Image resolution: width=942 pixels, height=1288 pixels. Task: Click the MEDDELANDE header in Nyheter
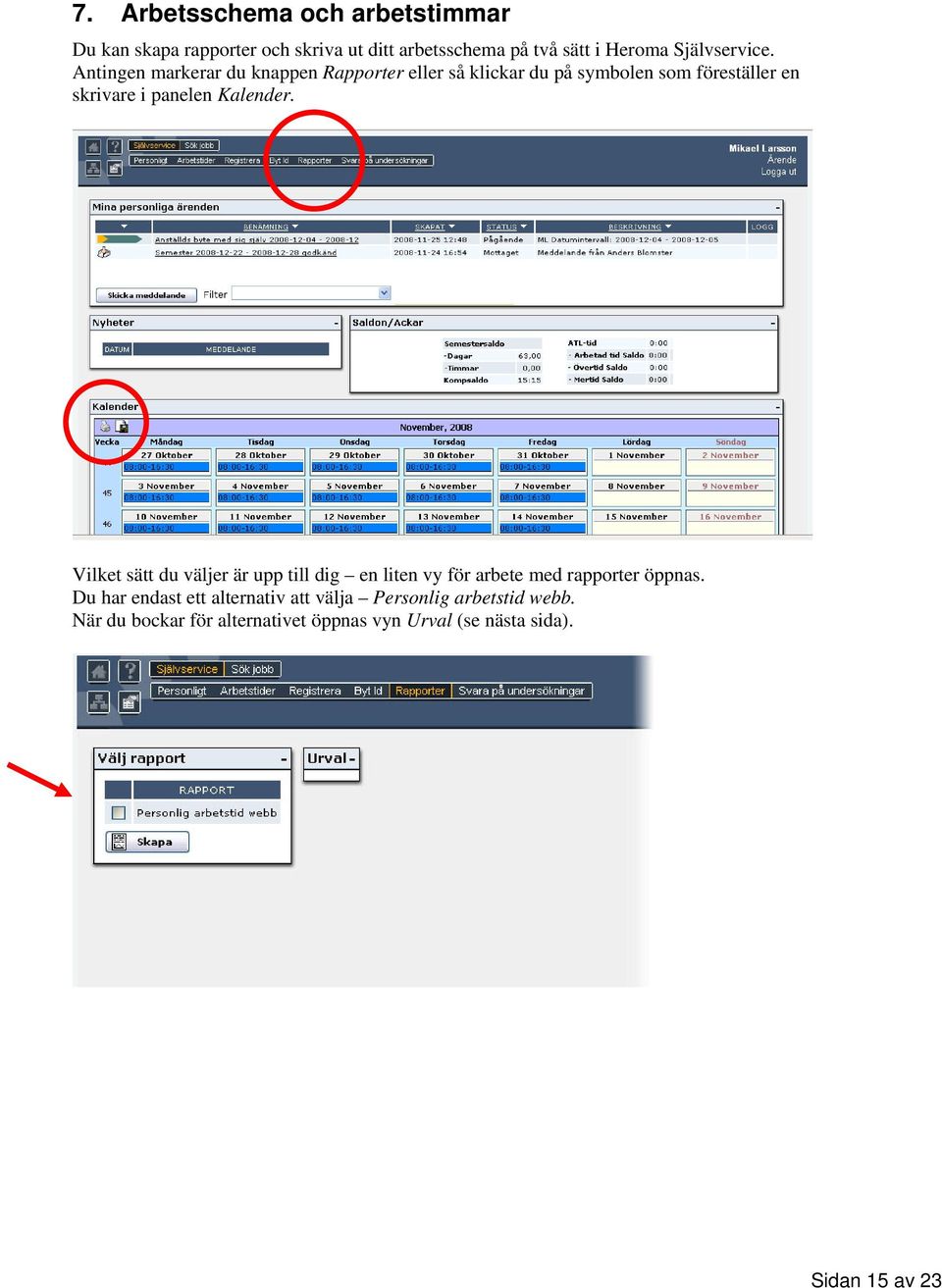click(231, 349)
